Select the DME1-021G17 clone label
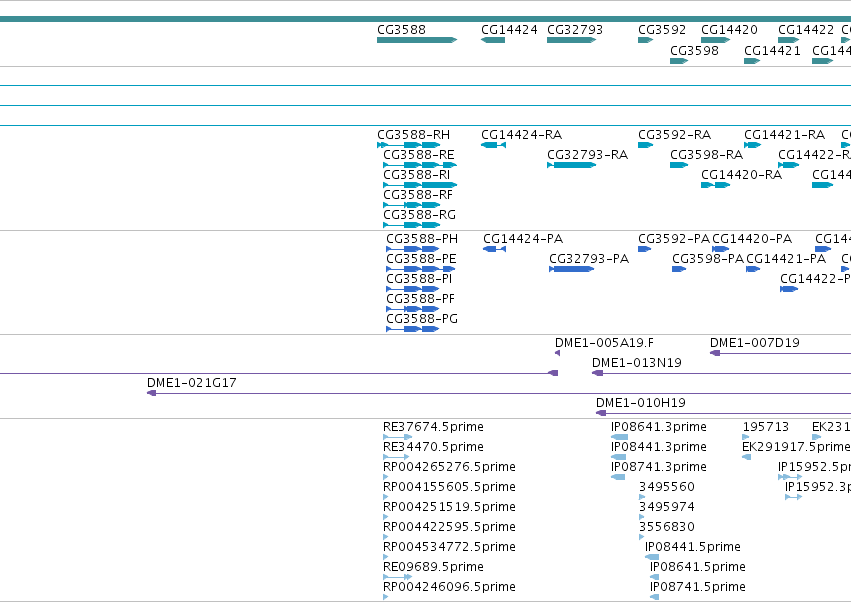Image resolution: width=851 pixels, height=602 pixels. coord(192,383)
